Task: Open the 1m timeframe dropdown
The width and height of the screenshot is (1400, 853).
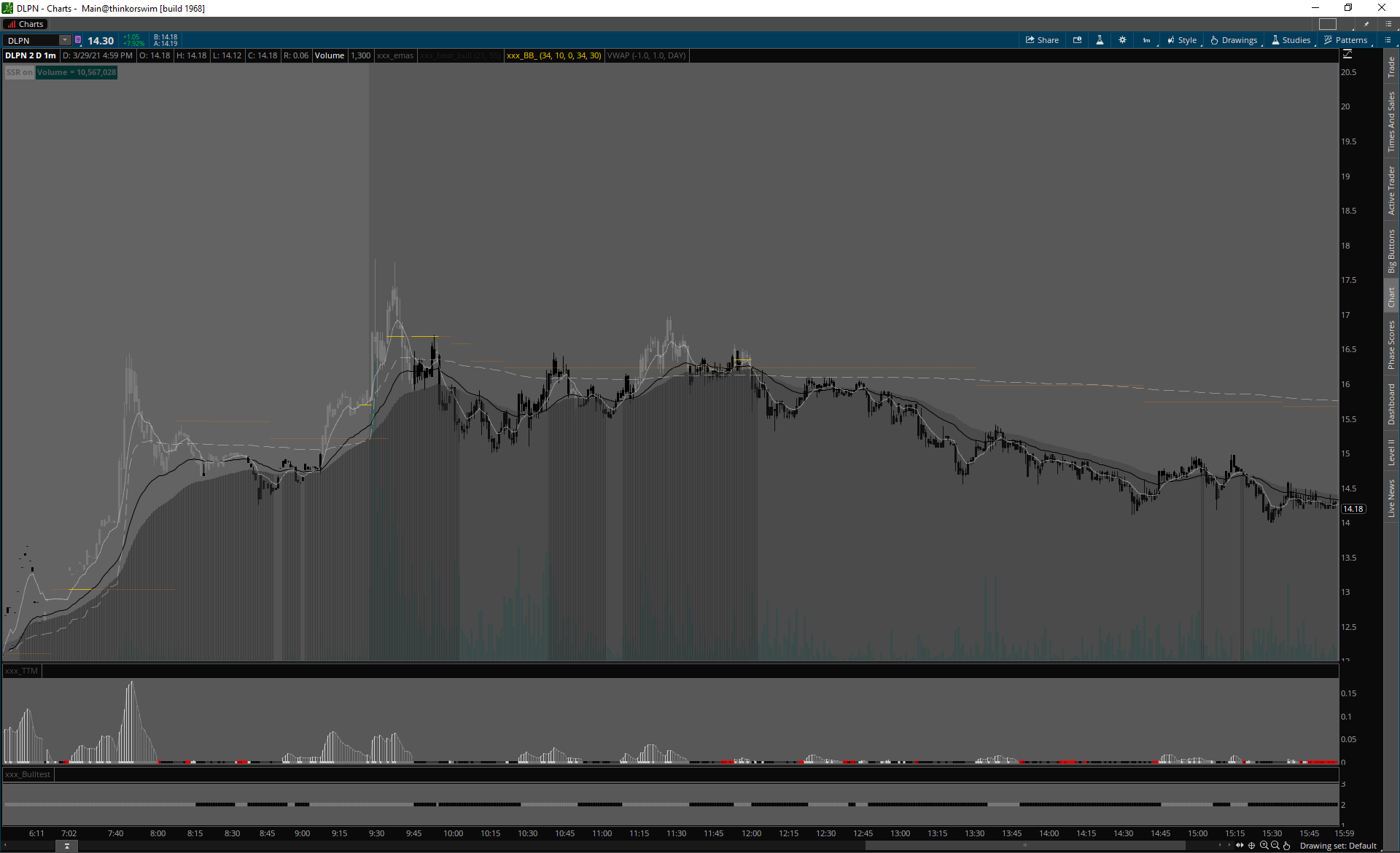Action: pyautogui.click(x=1147, y=40)
